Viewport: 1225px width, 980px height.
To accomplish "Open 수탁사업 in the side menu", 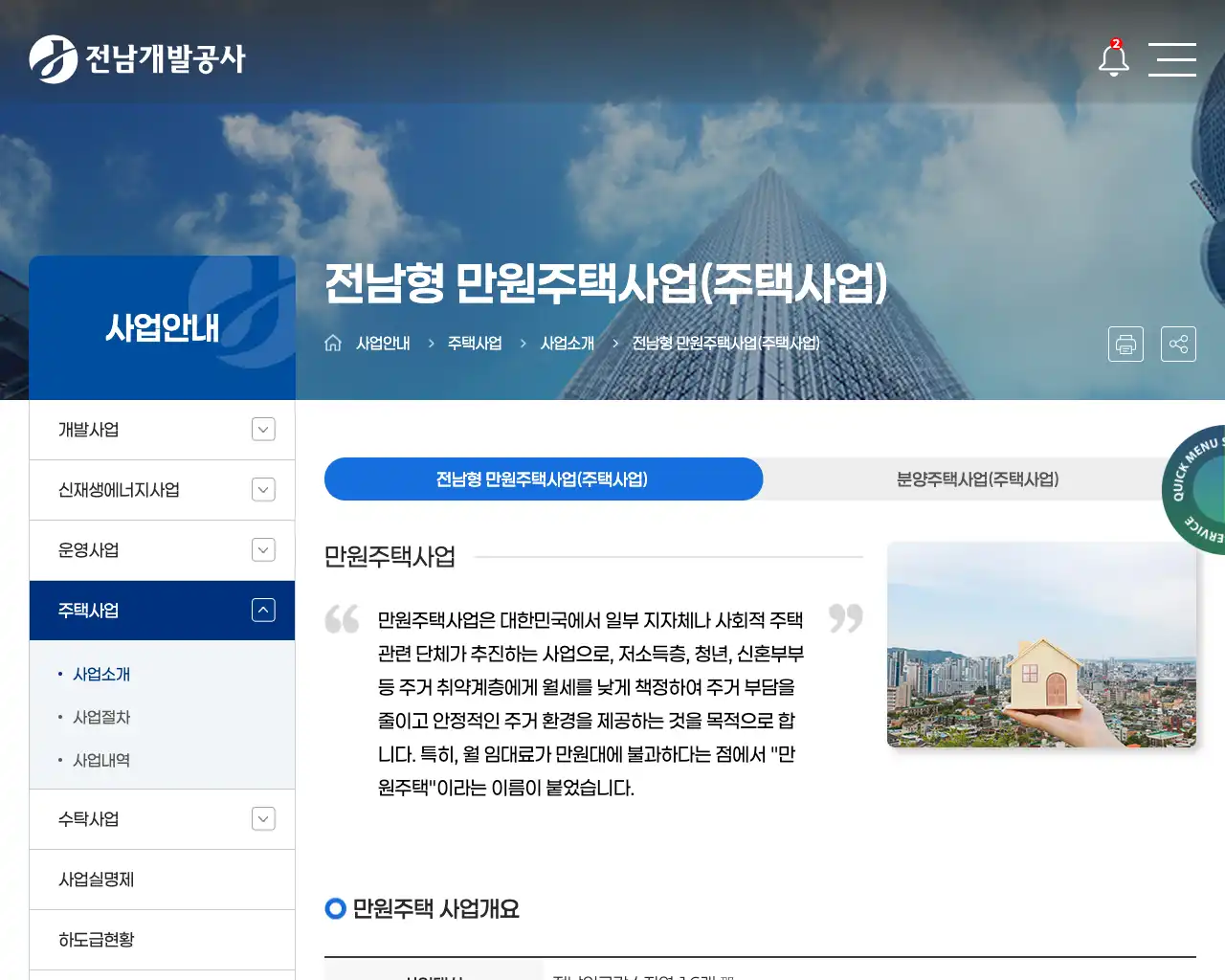I will (x=162, y=819).
